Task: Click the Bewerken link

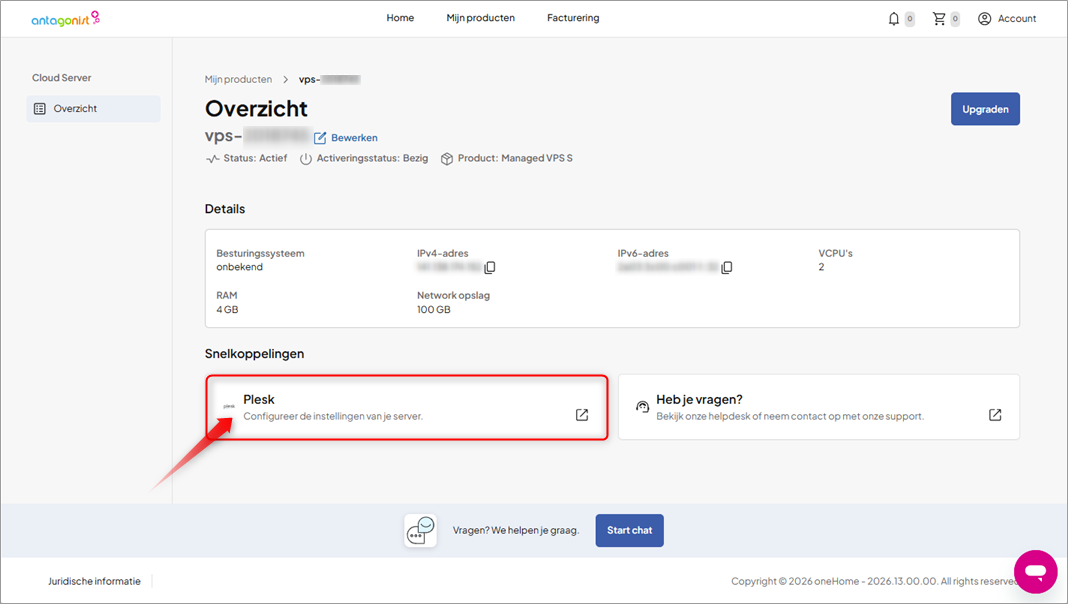Action: click(x=354, y=138)
